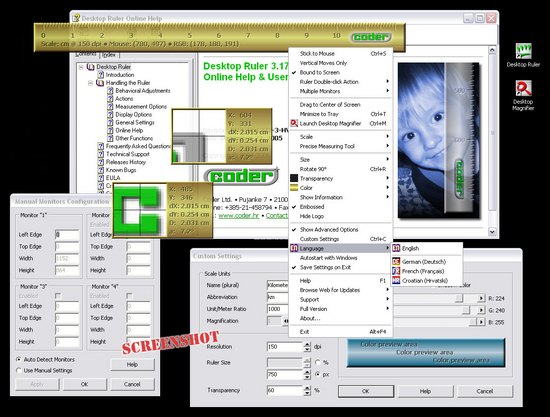Viewport: 550px width, 417px height.
Task: Click the Croatian flag icon in the language submenu
Action: pyautogui.click(x=396, y=281)
